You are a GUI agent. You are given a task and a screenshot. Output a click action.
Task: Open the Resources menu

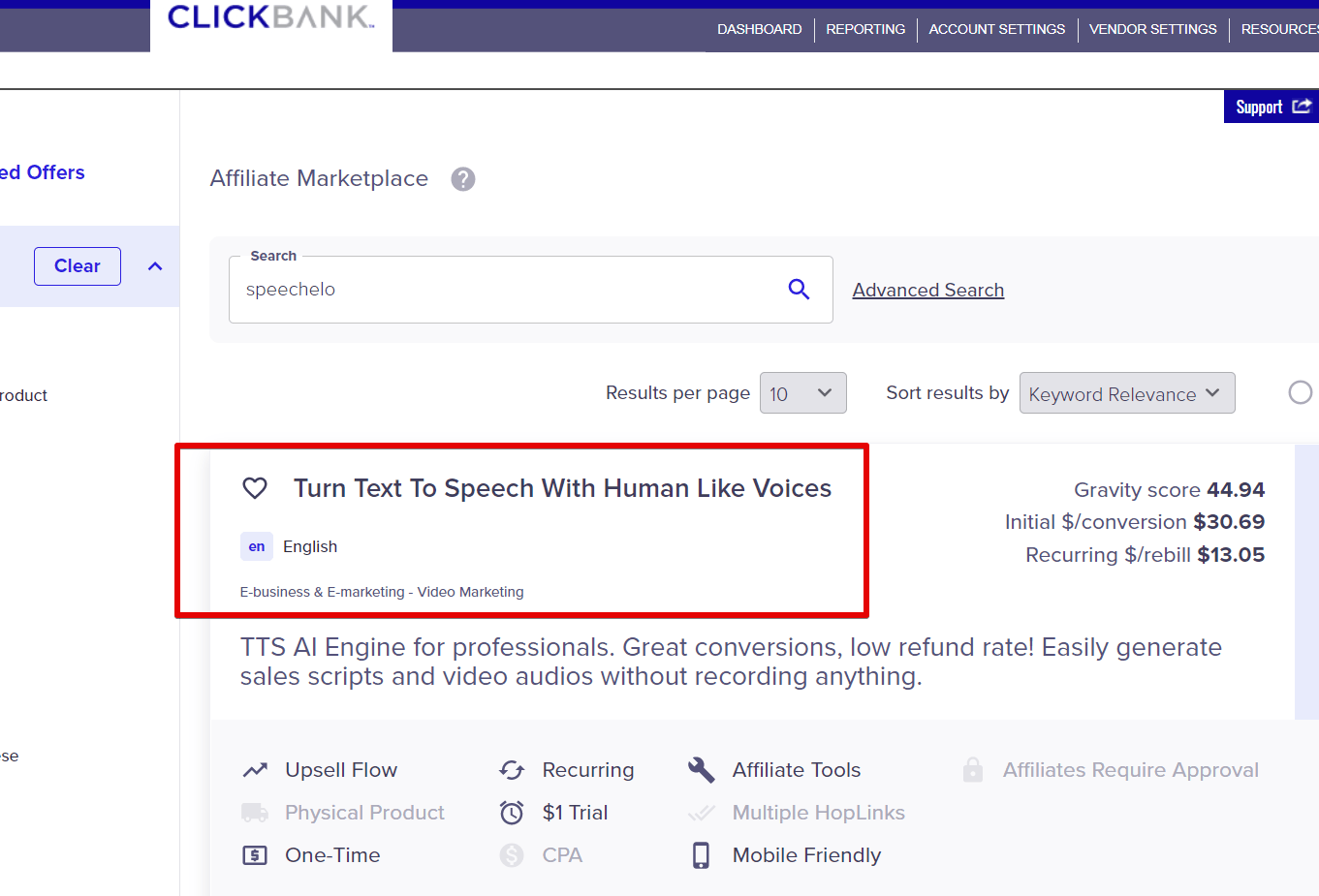1279,29
